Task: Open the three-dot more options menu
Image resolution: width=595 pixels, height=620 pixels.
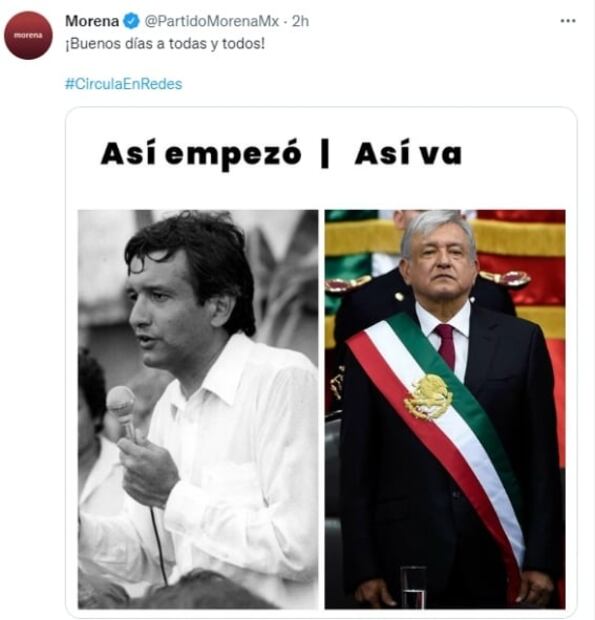Action: tap(568, 21)
